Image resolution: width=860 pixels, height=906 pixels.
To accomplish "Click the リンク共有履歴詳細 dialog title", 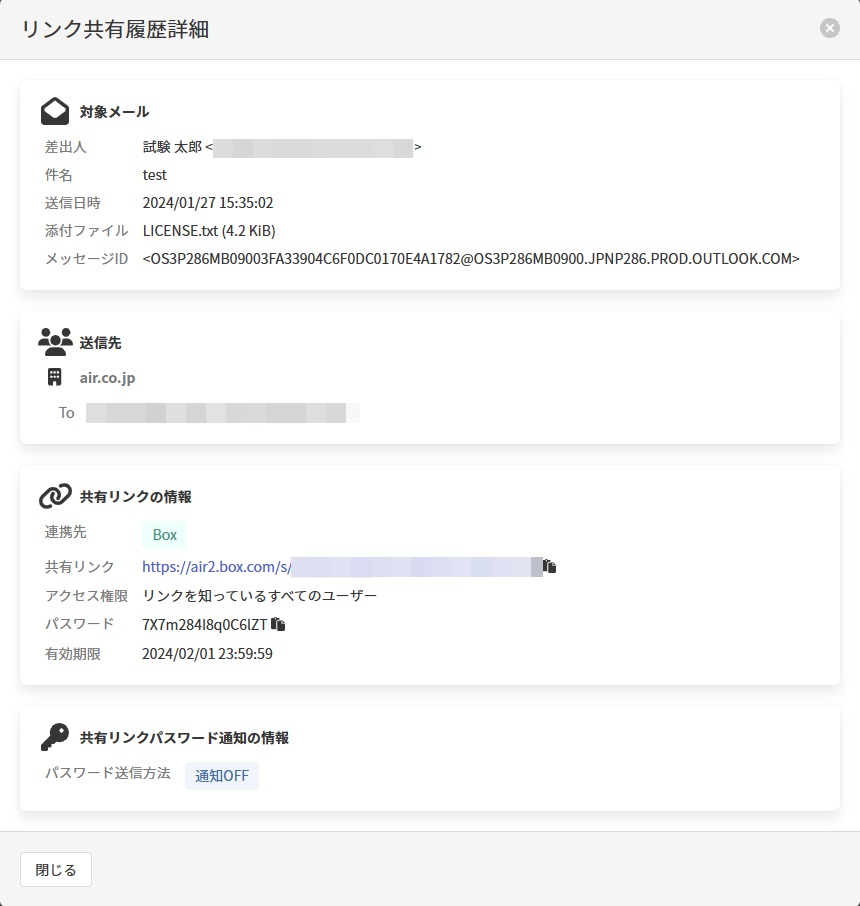I will (x=115, y=29).
